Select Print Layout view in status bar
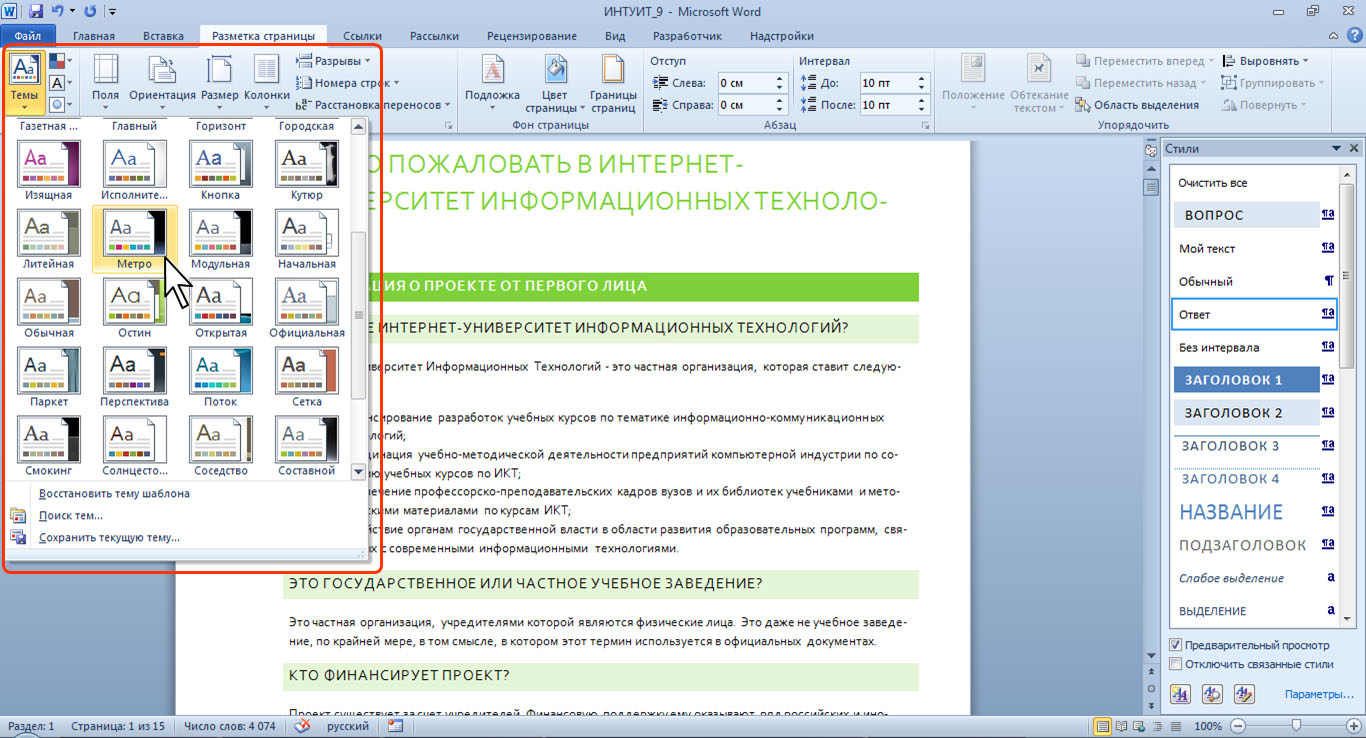 point(1103,726)
